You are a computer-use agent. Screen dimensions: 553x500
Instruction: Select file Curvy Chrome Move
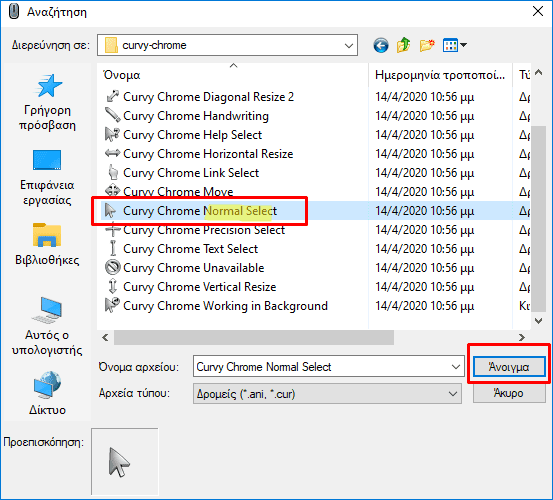pyautogui.click(x=178, y=192)
